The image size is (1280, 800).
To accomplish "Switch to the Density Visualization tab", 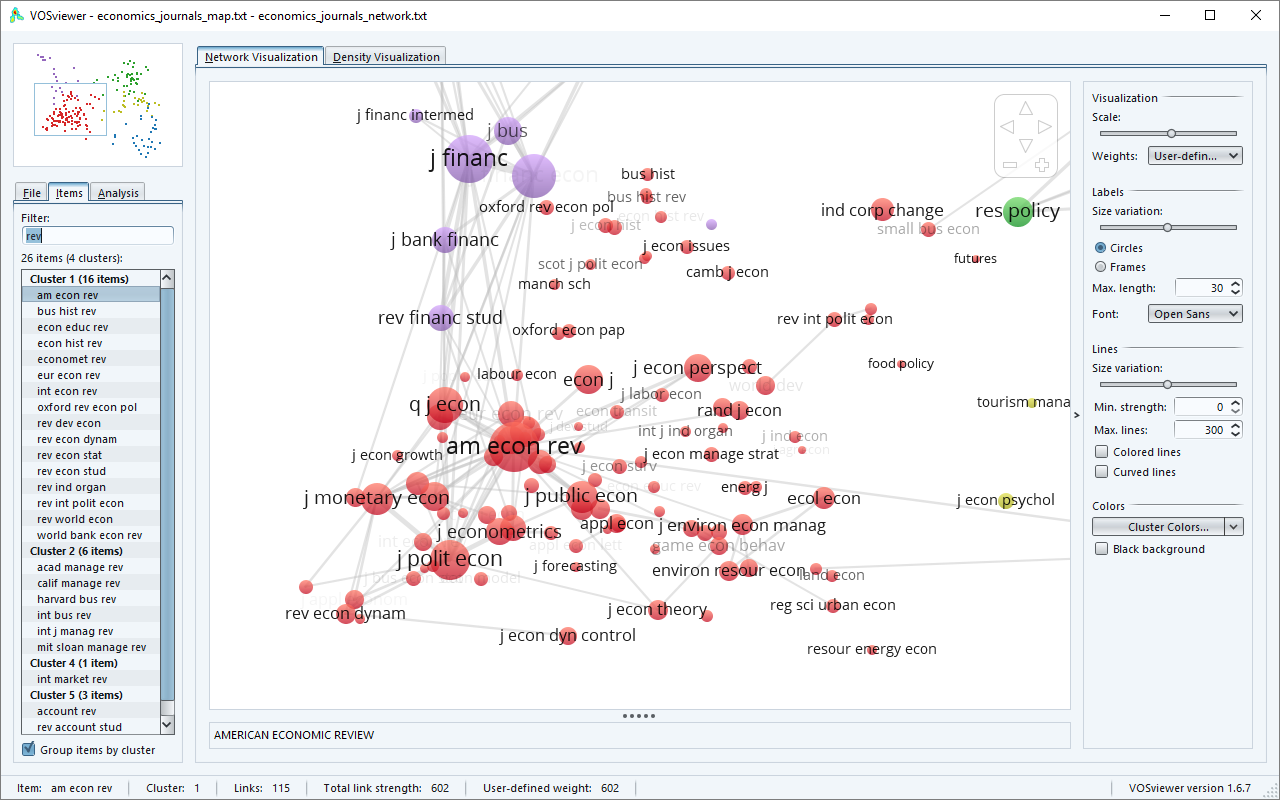I will tap(386, 57).
